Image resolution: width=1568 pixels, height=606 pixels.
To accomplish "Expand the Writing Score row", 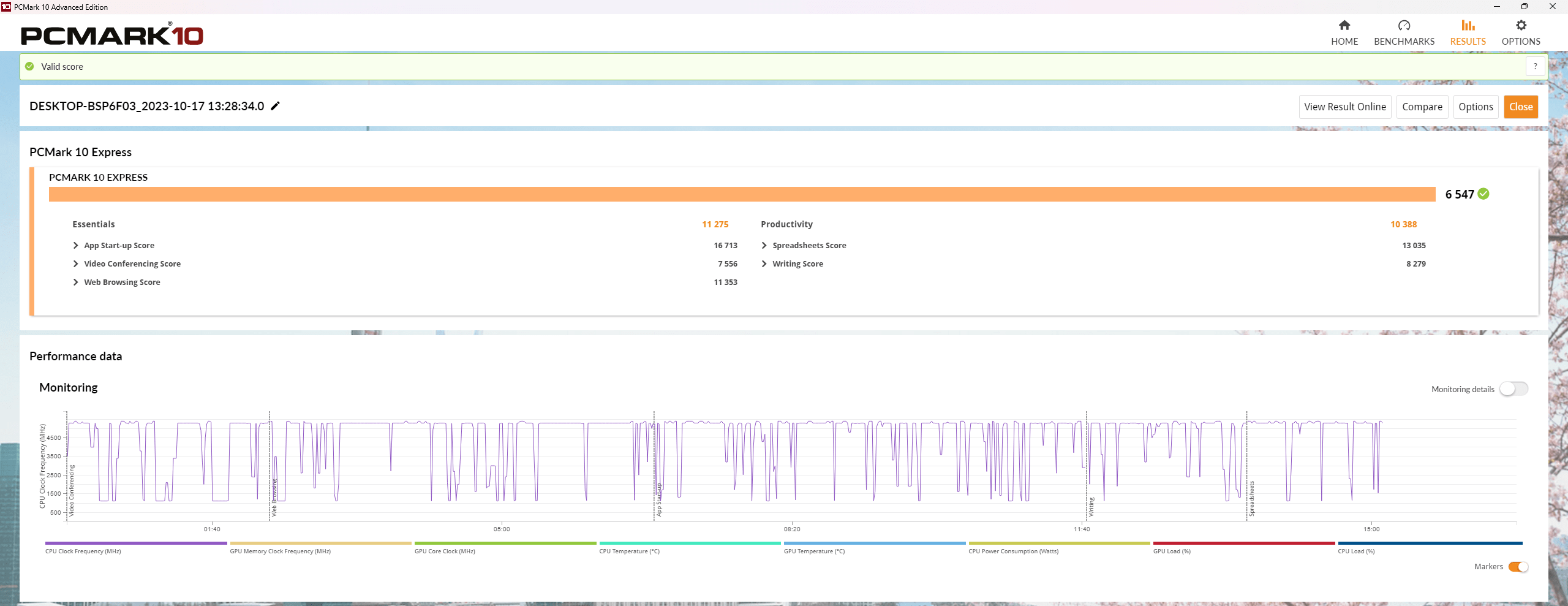I will (764, 264).
